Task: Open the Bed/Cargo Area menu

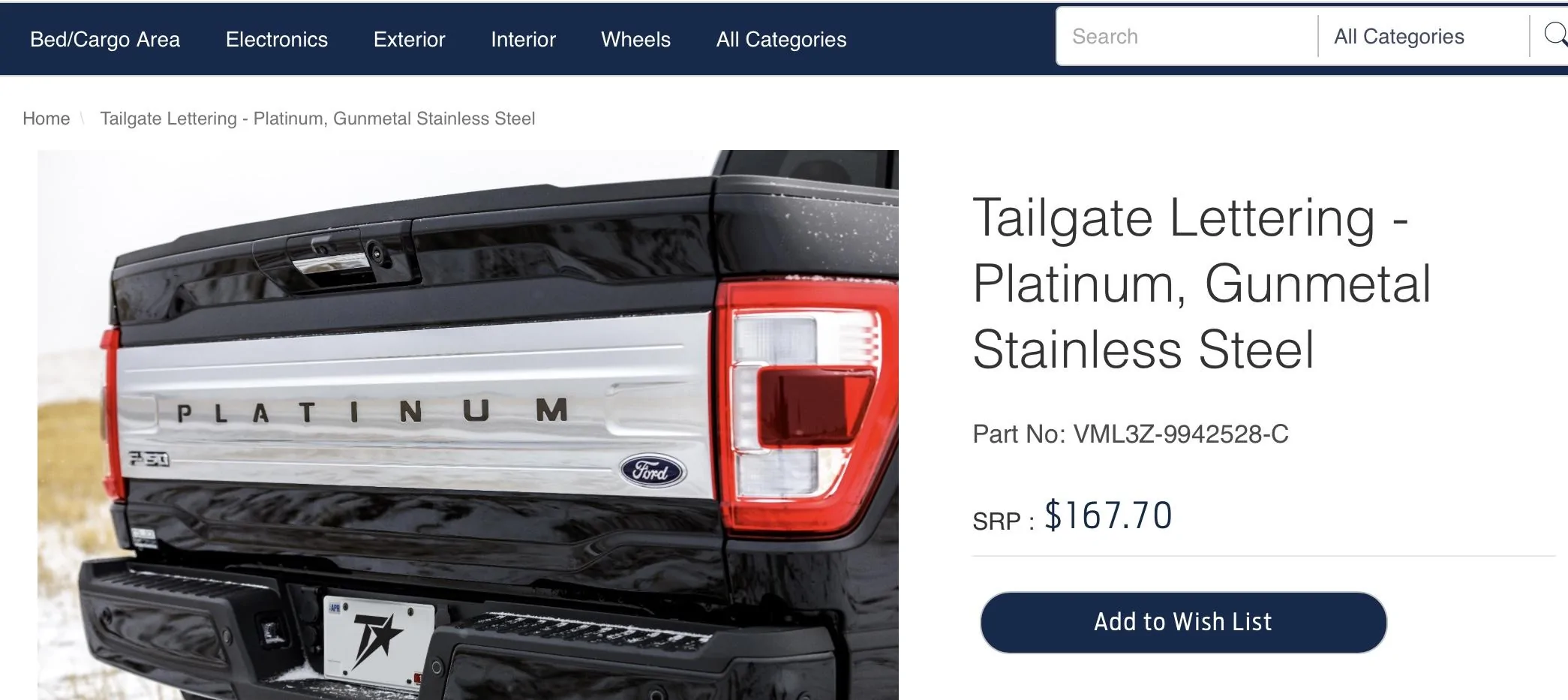Action: pos(105,39)
